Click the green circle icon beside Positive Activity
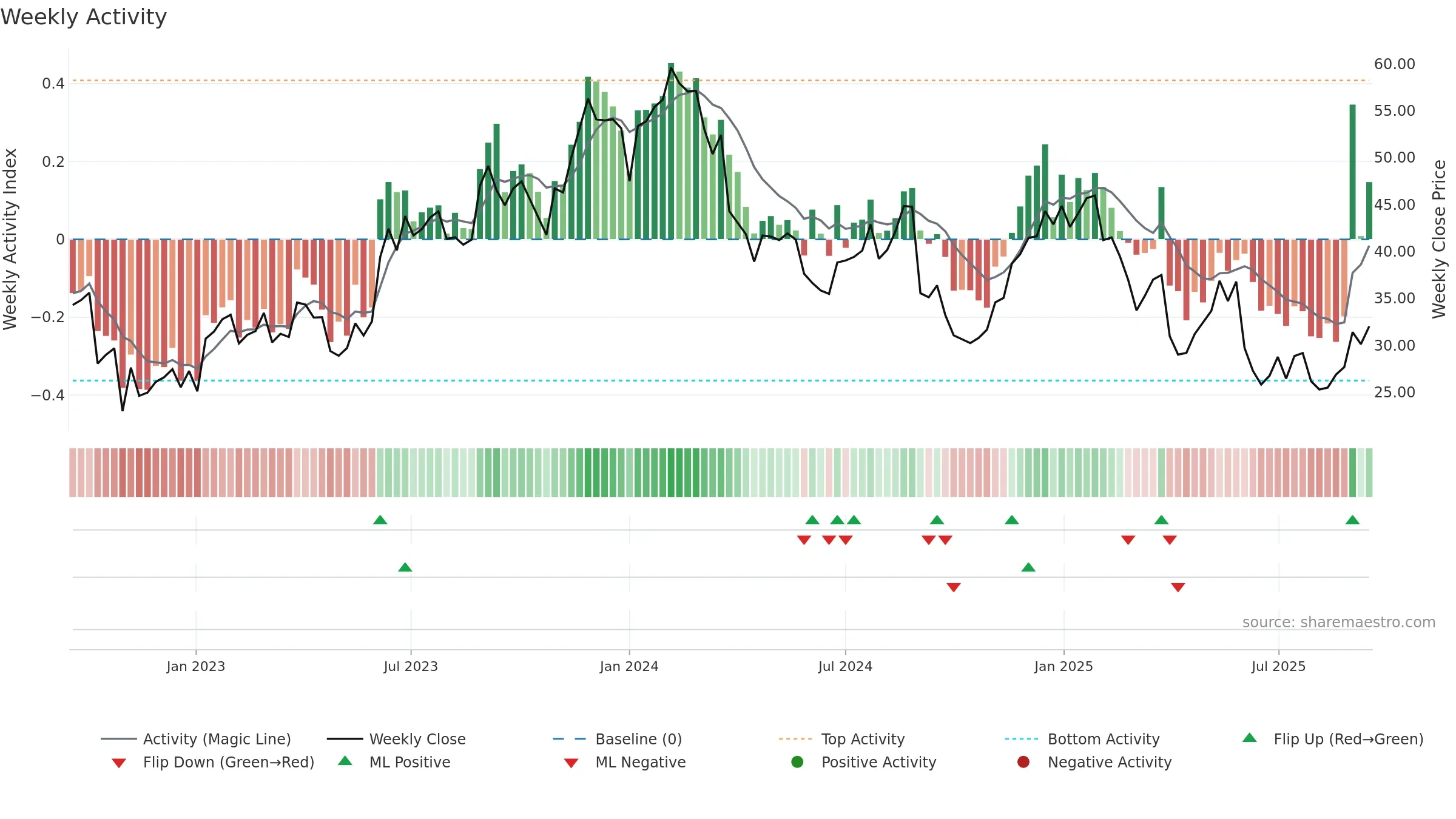 798,762
